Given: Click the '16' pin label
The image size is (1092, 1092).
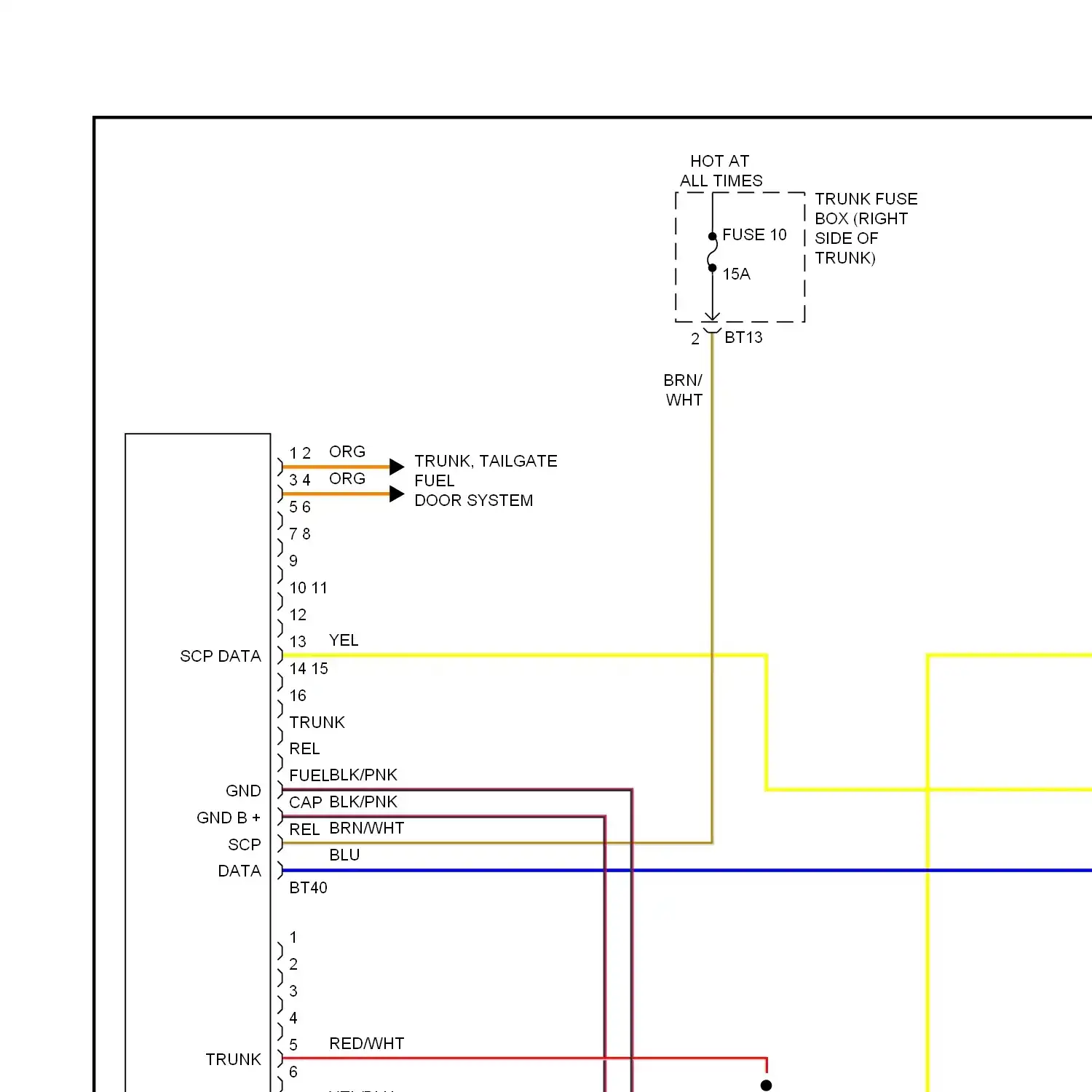Looking at the screenshot, I should point(298,695).
